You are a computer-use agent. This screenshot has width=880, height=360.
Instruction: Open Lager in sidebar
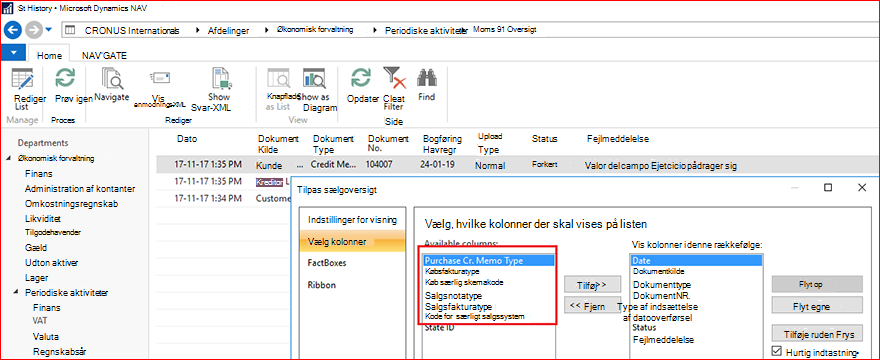36,277
